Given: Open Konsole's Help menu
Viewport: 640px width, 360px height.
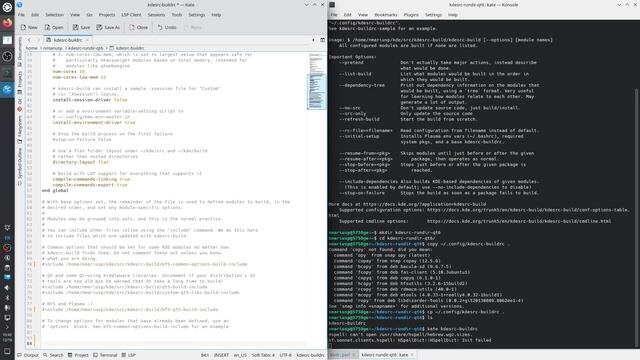Looking at the screenshot, I should 453,15.
